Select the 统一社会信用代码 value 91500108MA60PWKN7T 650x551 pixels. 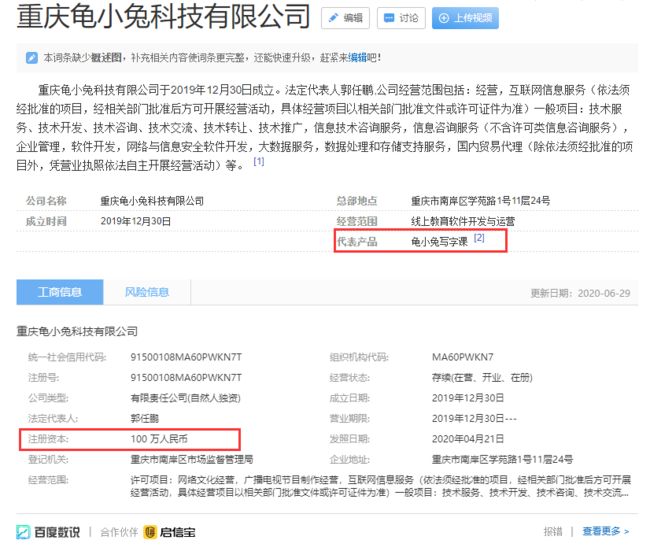(186, 357)
